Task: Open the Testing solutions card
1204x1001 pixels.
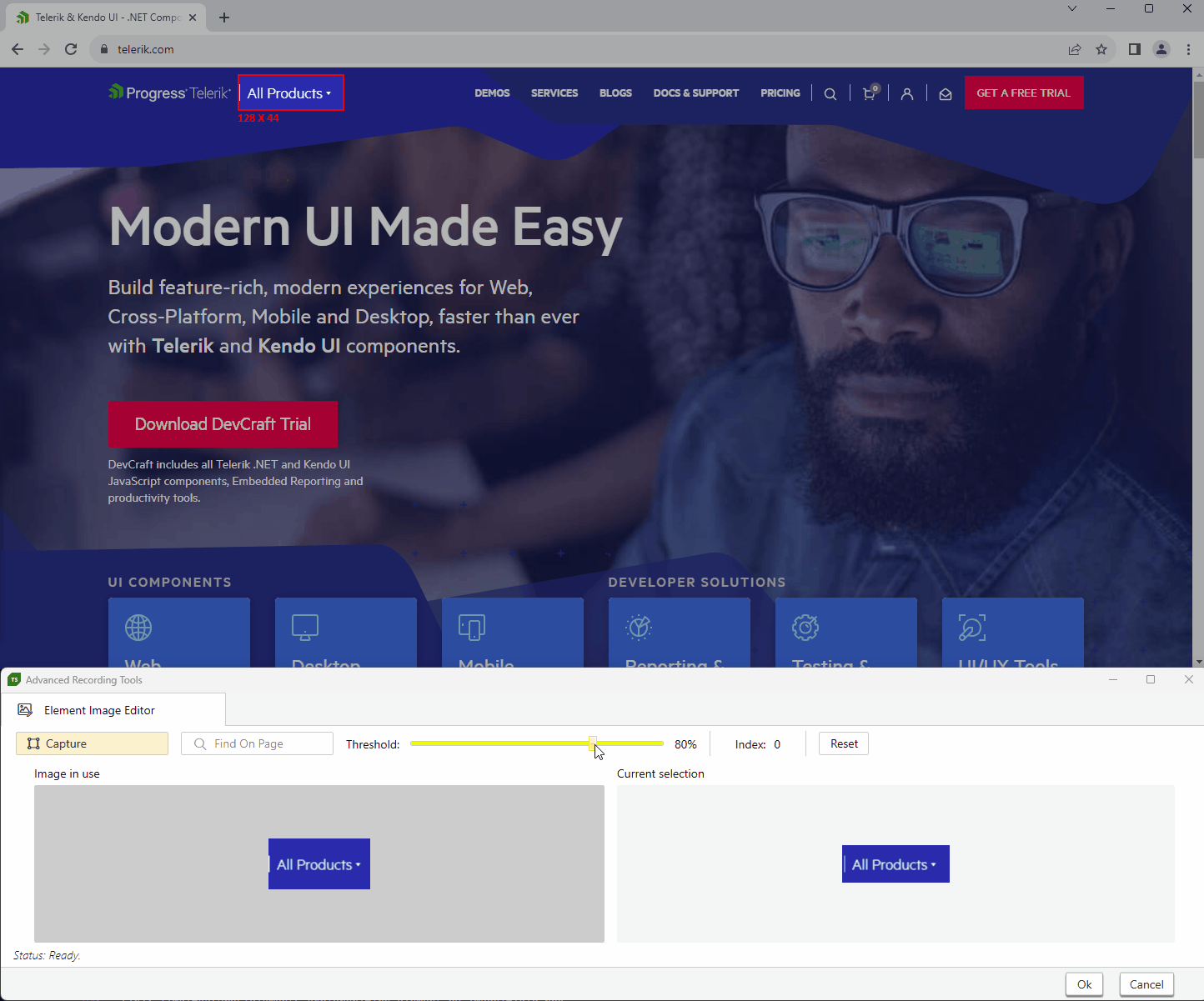Action: [x=846, y=633]
